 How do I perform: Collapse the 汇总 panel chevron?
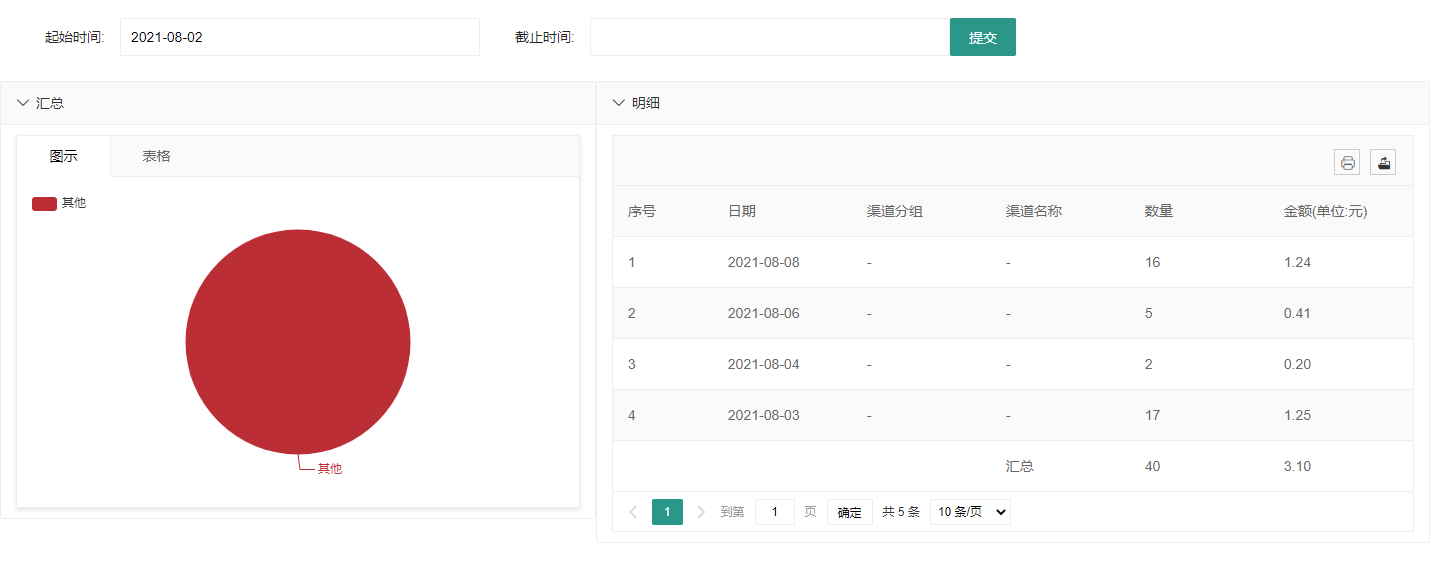click(x=23, y=103)
